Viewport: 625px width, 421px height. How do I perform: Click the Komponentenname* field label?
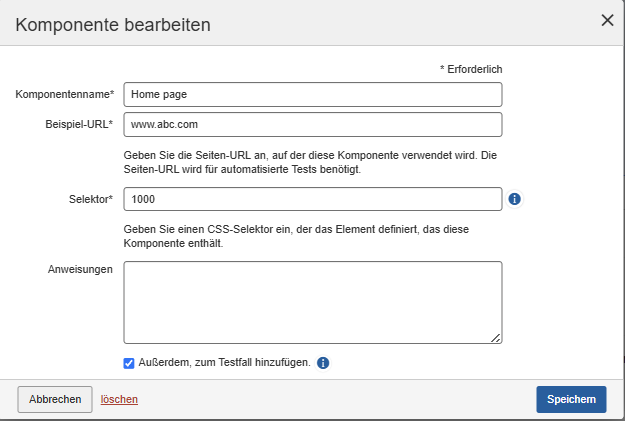65,94
